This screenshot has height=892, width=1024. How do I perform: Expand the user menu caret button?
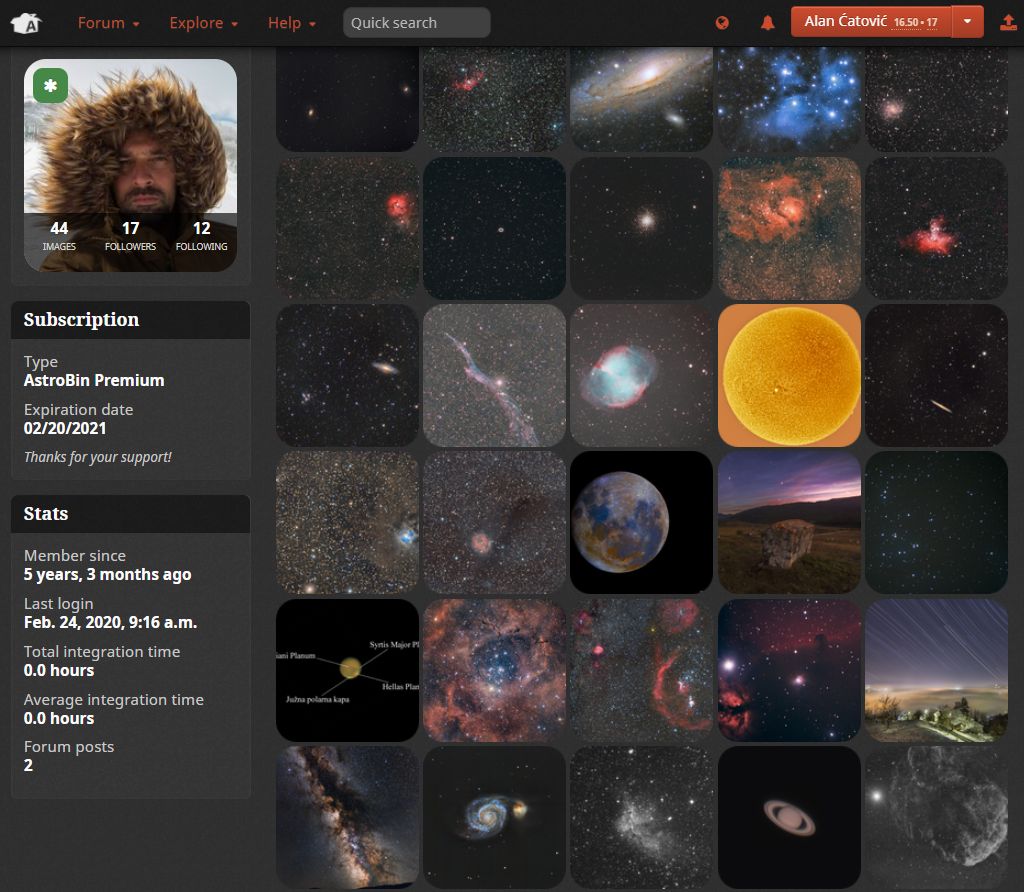tap(967, 22)
